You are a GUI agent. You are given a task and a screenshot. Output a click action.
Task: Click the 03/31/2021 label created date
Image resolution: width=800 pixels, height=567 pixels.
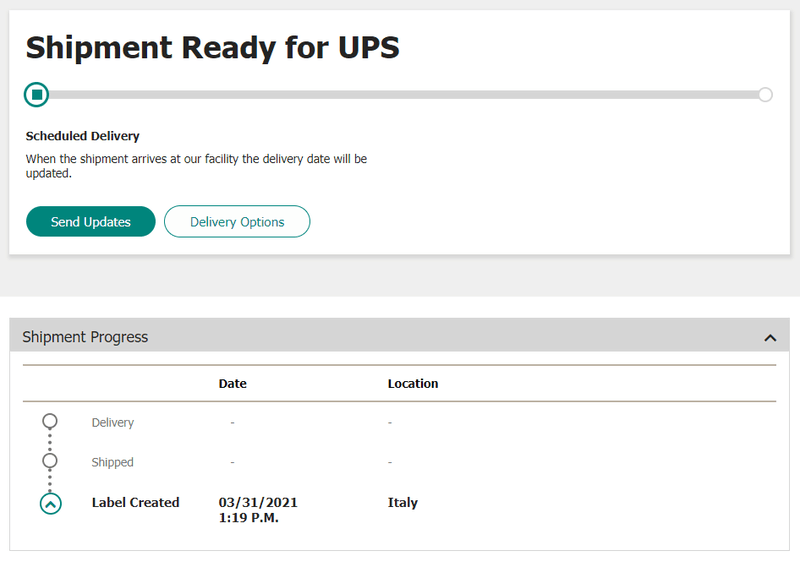click(x=258, y=502)
